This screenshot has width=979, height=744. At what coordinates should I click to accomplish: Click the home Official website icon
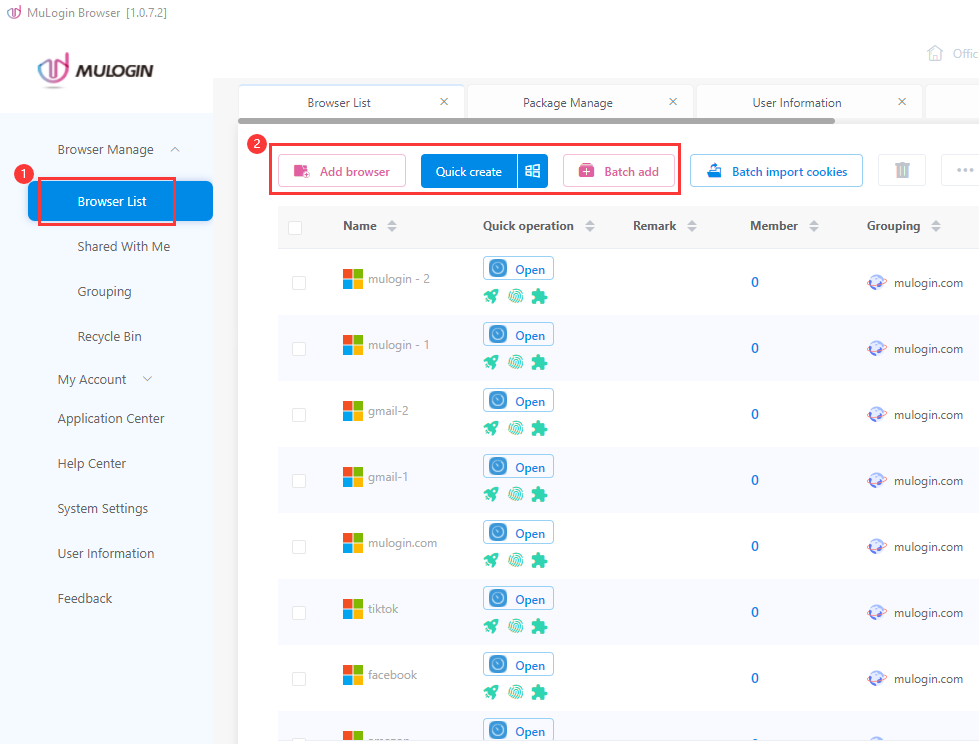935,54
